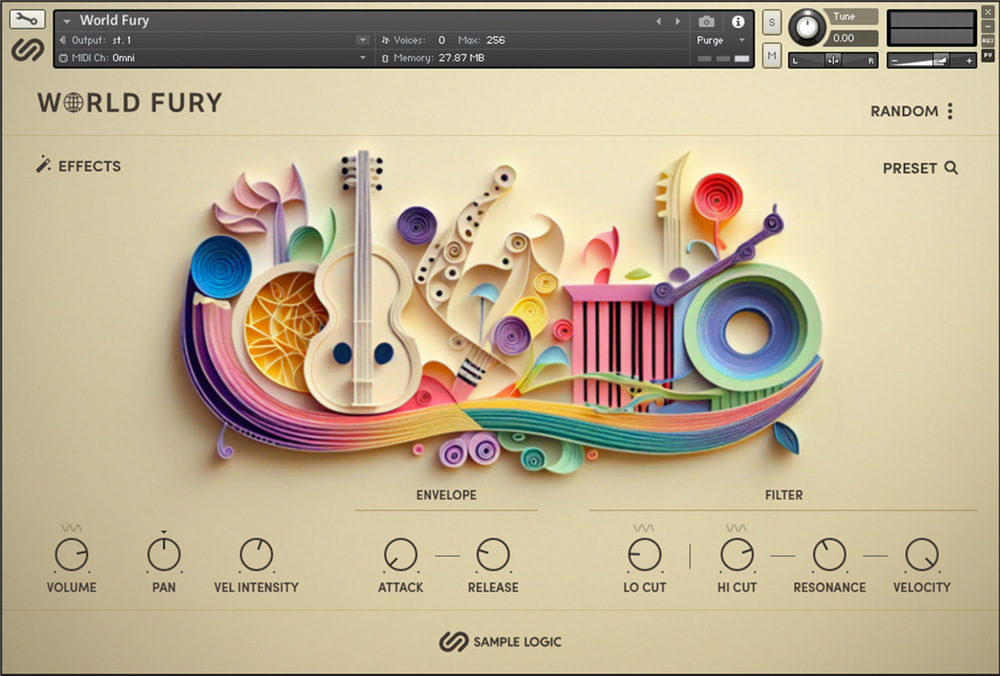Viewport: 1000px width, 676px height.
Task: Open the Effects page
Action: pyautogui.click(x=89, y=166)
